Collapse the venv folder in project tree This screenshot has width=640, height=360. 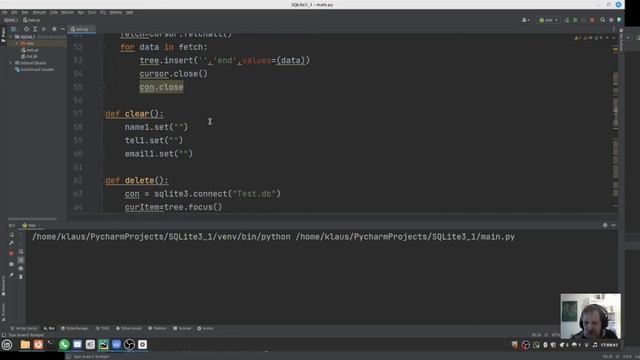17,43
